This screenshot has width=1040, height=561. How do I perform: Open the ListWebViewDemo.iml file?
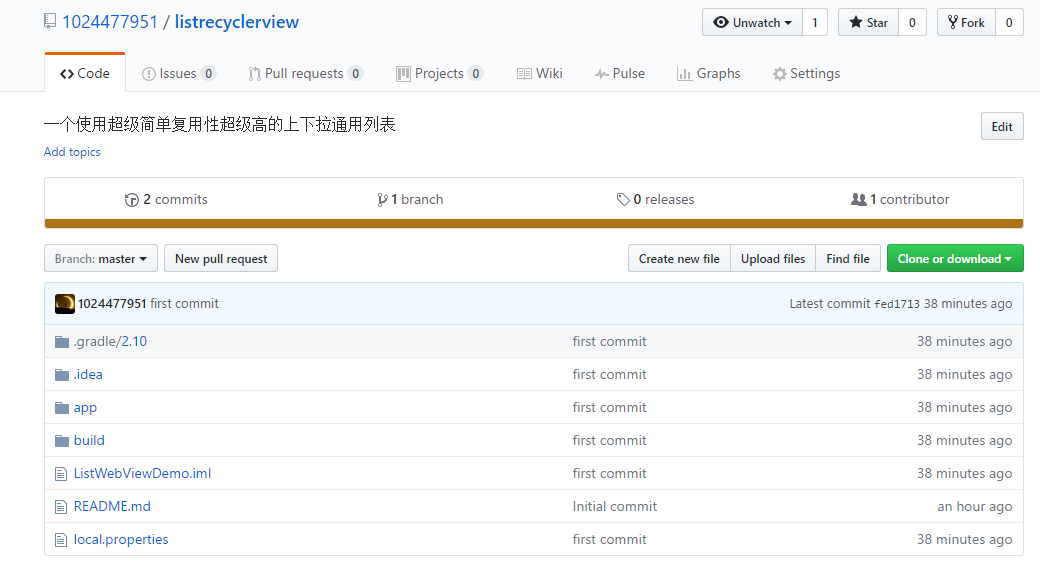143,473
